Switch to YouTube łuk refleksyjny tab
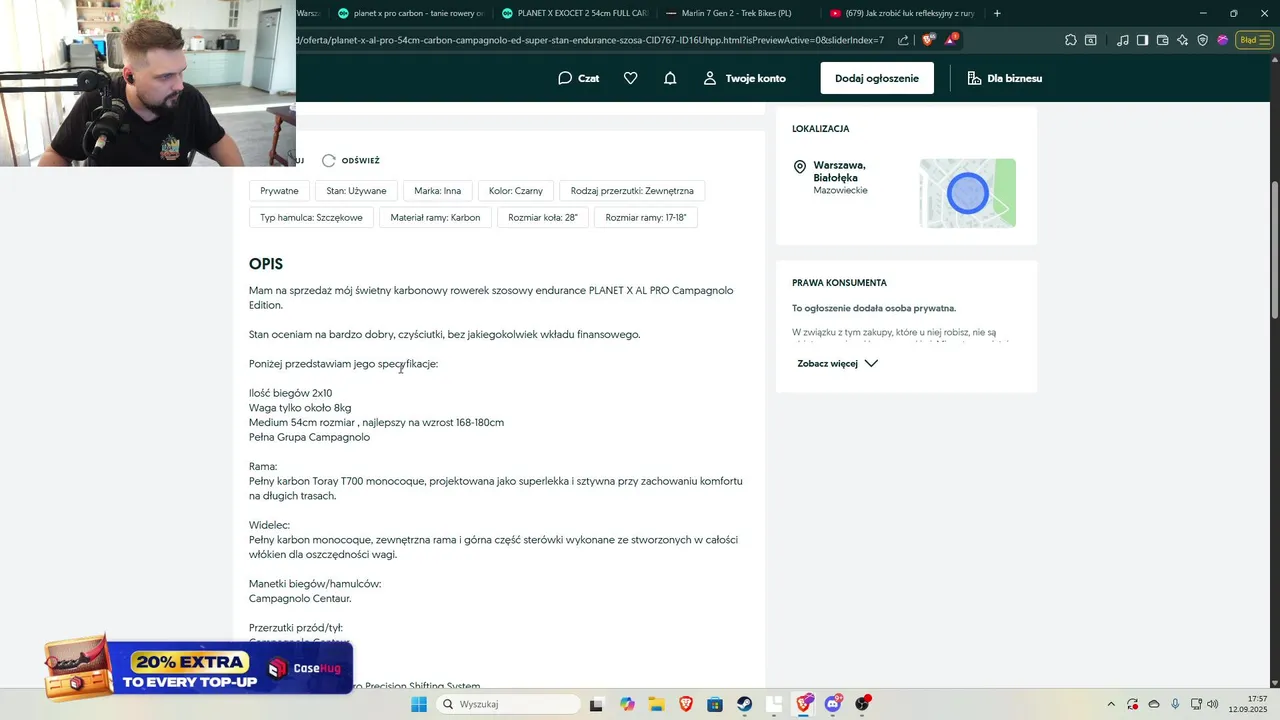The height and width of the screenshot is (720, 1280). point(902,13)
